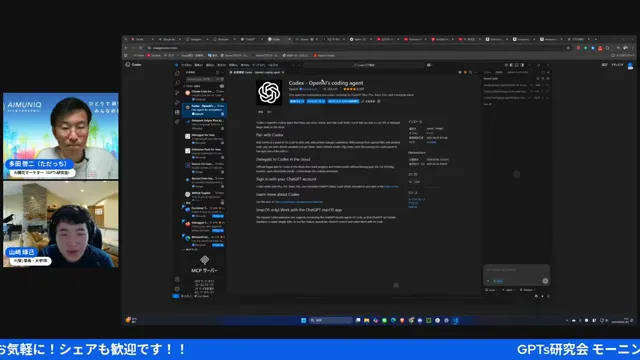Open the extensions sidebar more actions menu
The width and height of the screenshot is (640, 360).
tap(222, 72)
